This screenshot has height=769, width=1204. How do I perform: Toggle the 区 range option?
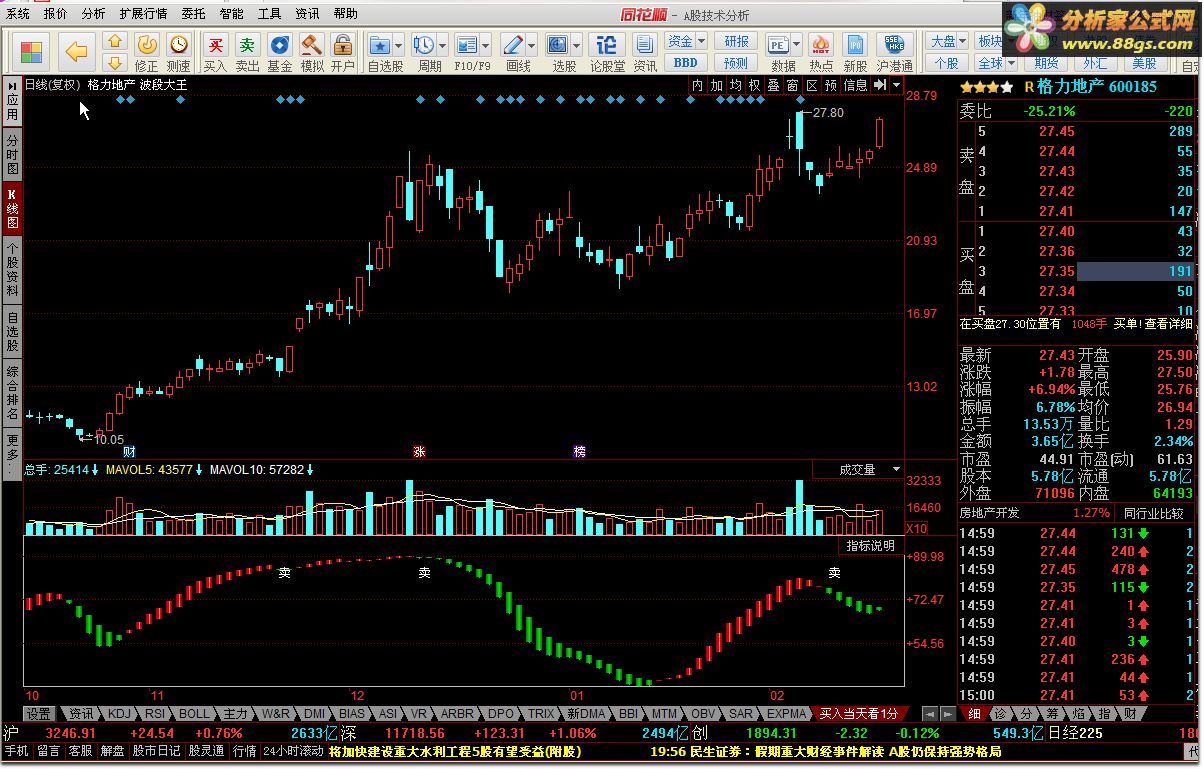coord(811,85)
